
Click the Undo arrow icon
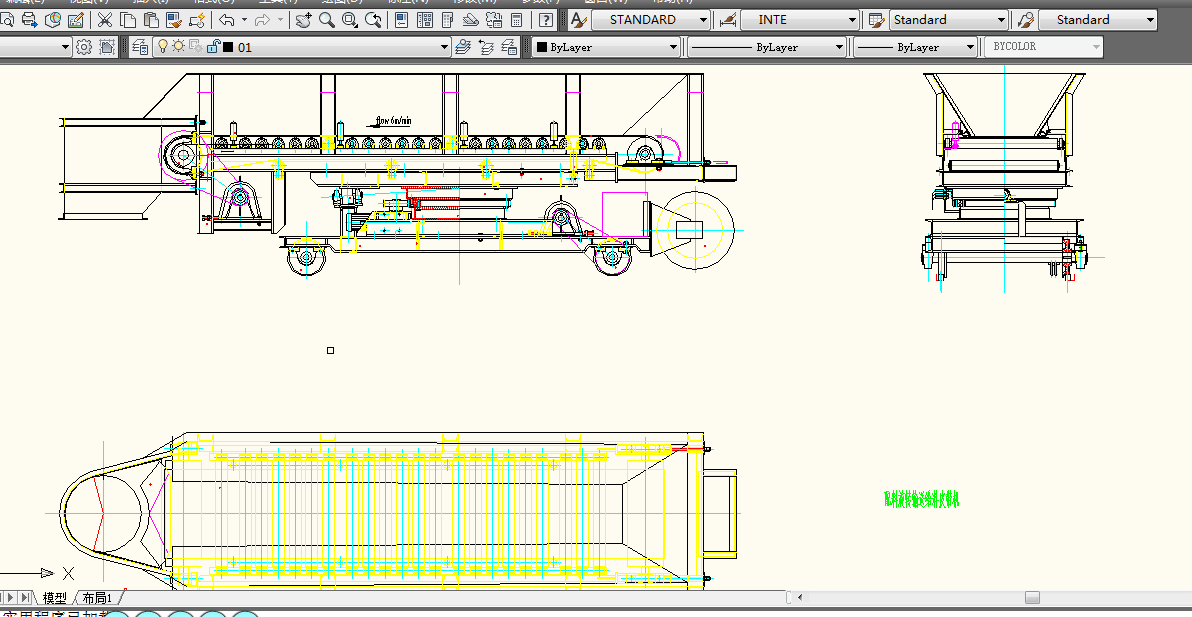[227, 20]
